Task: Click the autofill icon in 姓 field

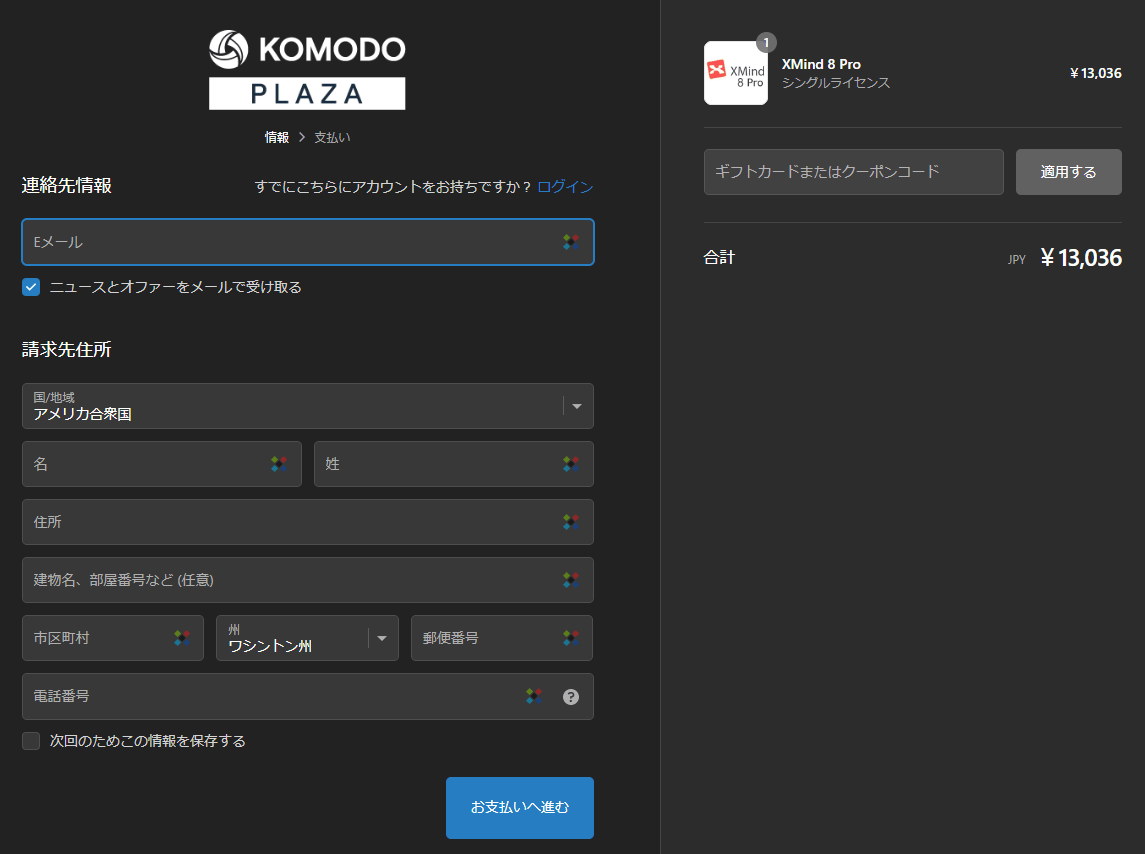Action: tap(571, 464)
